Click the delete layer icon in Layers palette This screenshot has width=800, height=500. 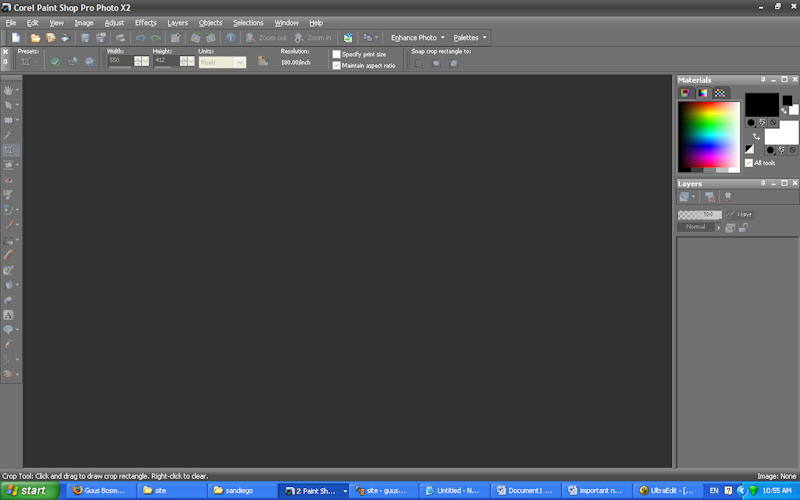[x=709, y=196]
